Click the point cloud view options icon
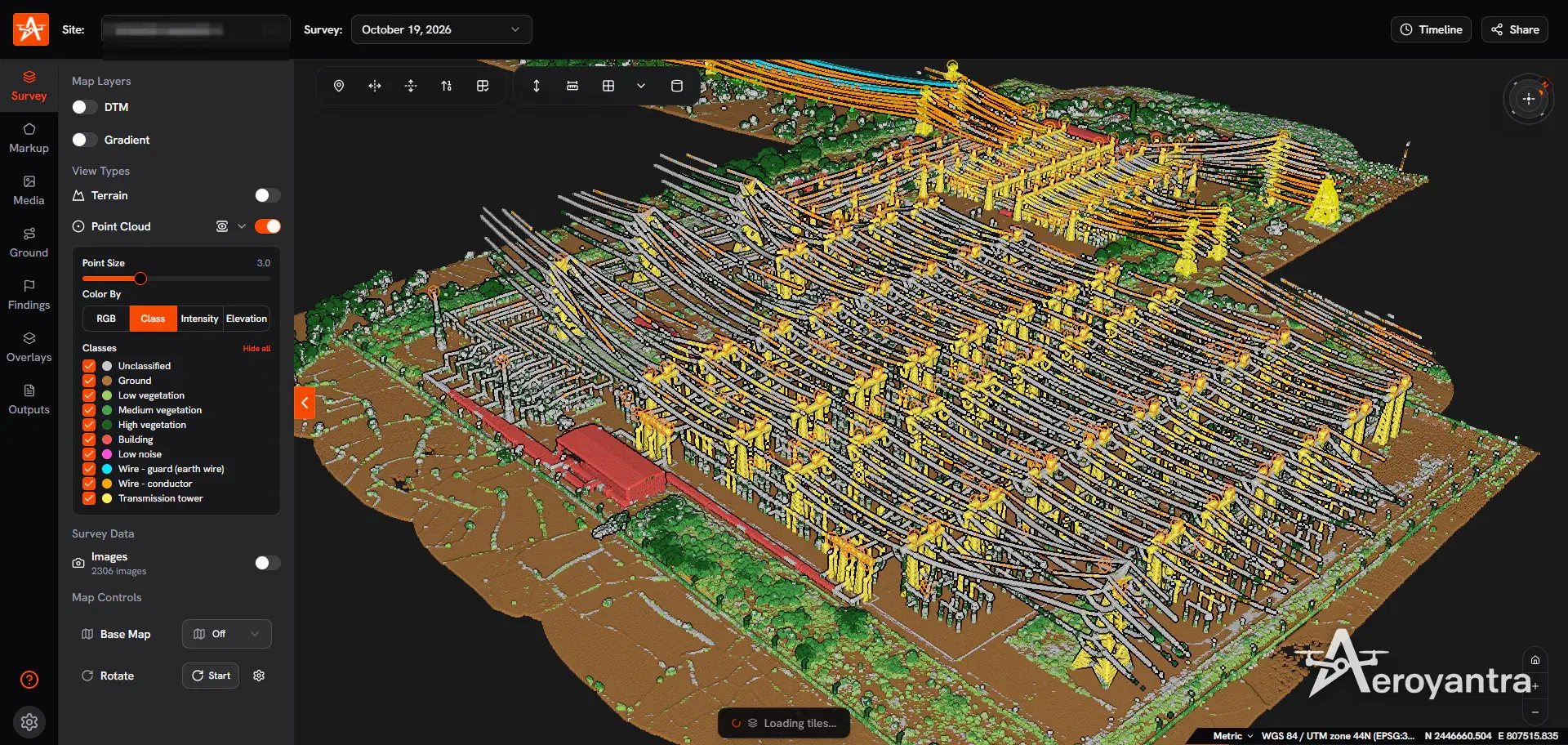Image resolution: width=1568 pixels, height=745 pixels. [x=221, y=226]
